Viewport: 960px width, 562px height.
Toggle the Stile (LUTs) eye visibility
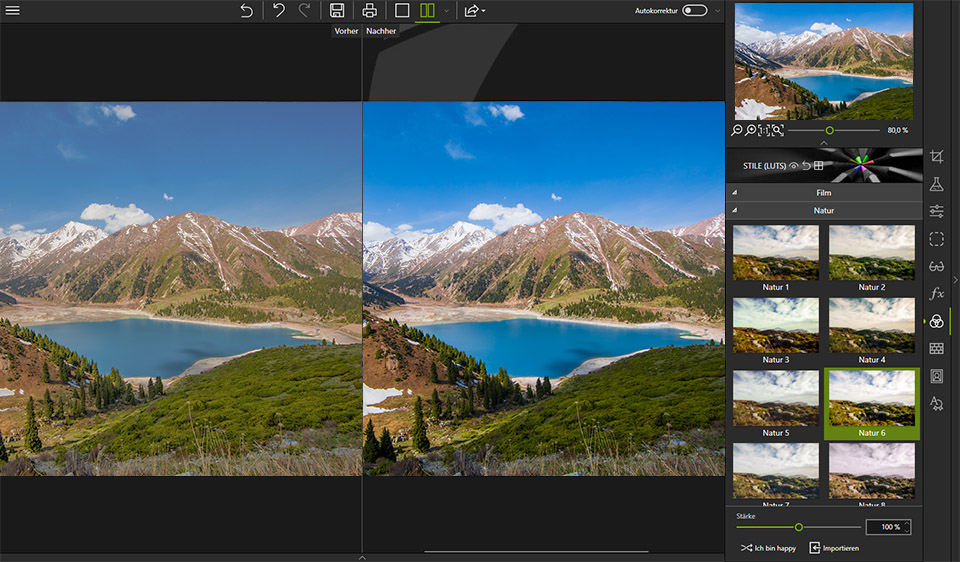pyautogui.click(x=793, y=166)
